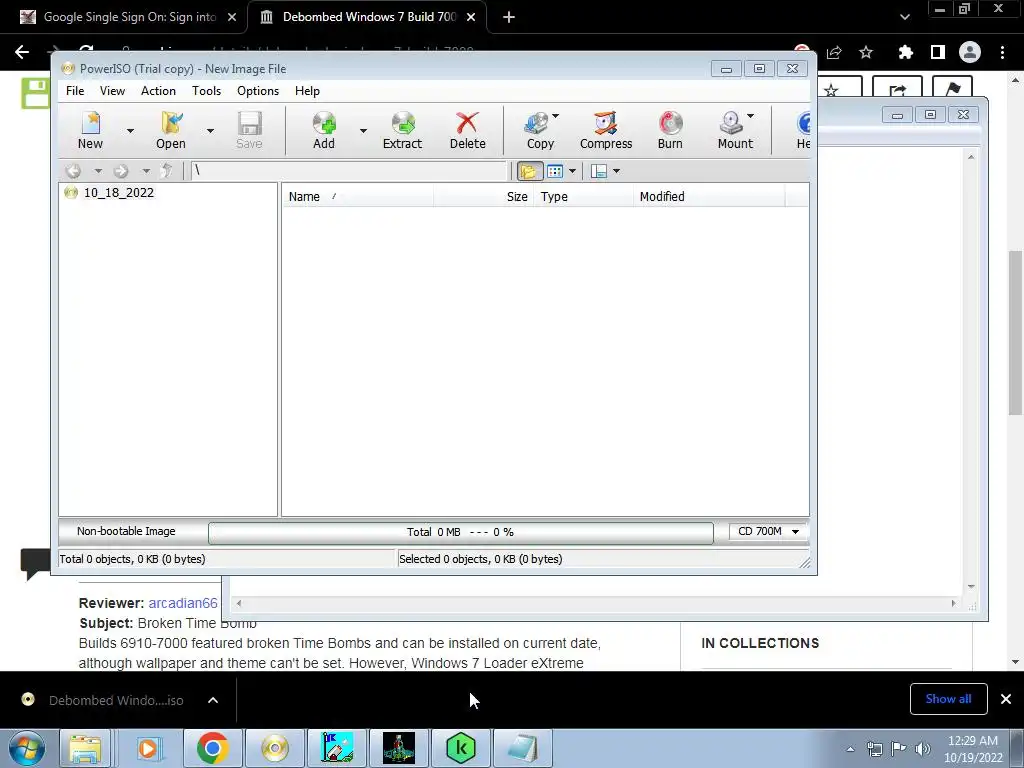Image resolution: width=1024 pixels, height=768 pixels.
Task: Click the red Delete toolbar icon
Action: pyautogui.click(x=468, y=130)
